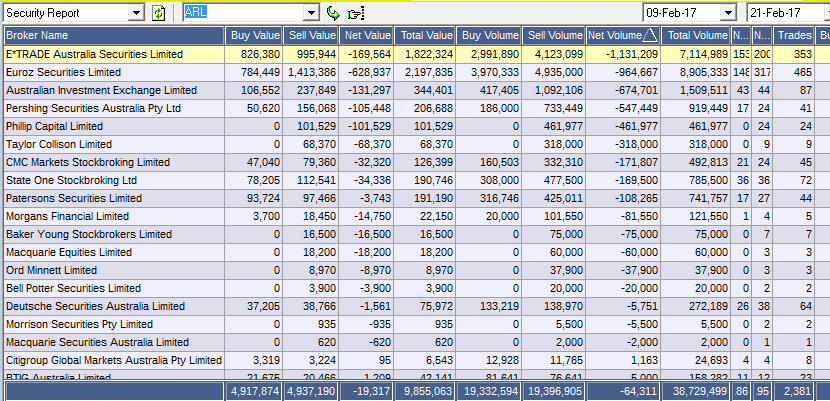This screenshot has height=401, width=830.
Task: Select Euroz Securities Limited broker row
Action: click(x=415, y=72)
